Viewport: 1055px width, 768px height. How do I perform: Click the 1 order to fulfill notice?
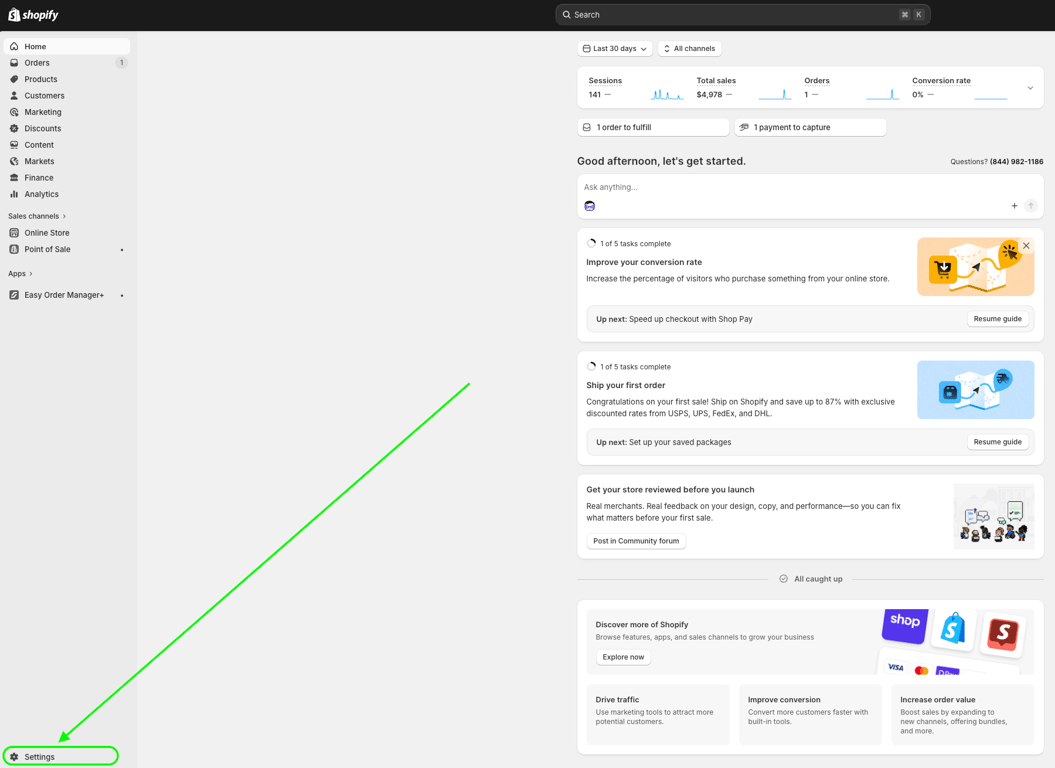(x=653, y=127)
